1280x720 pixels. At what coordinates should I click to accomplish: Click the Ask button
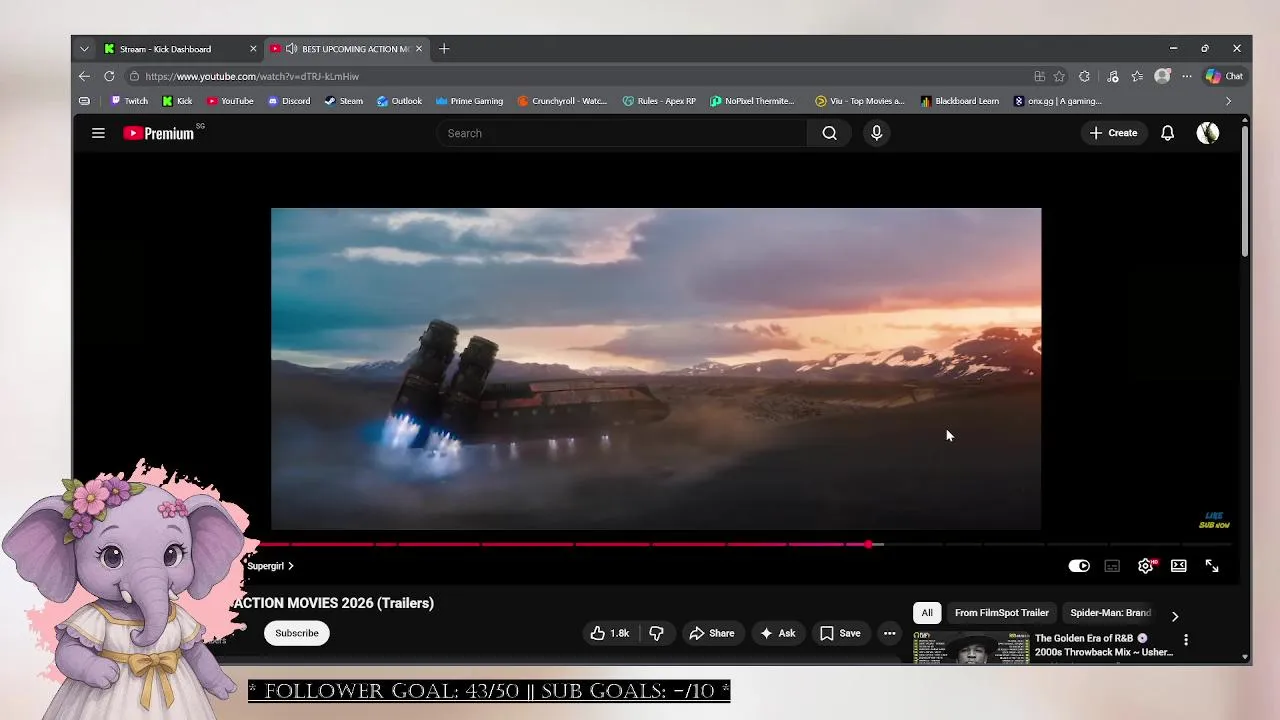click(777, 633)
